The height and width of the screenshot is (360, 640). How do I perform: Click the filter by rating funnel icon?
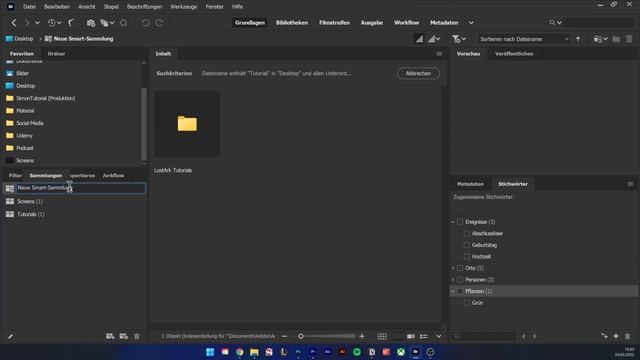(x=456, y=39)
